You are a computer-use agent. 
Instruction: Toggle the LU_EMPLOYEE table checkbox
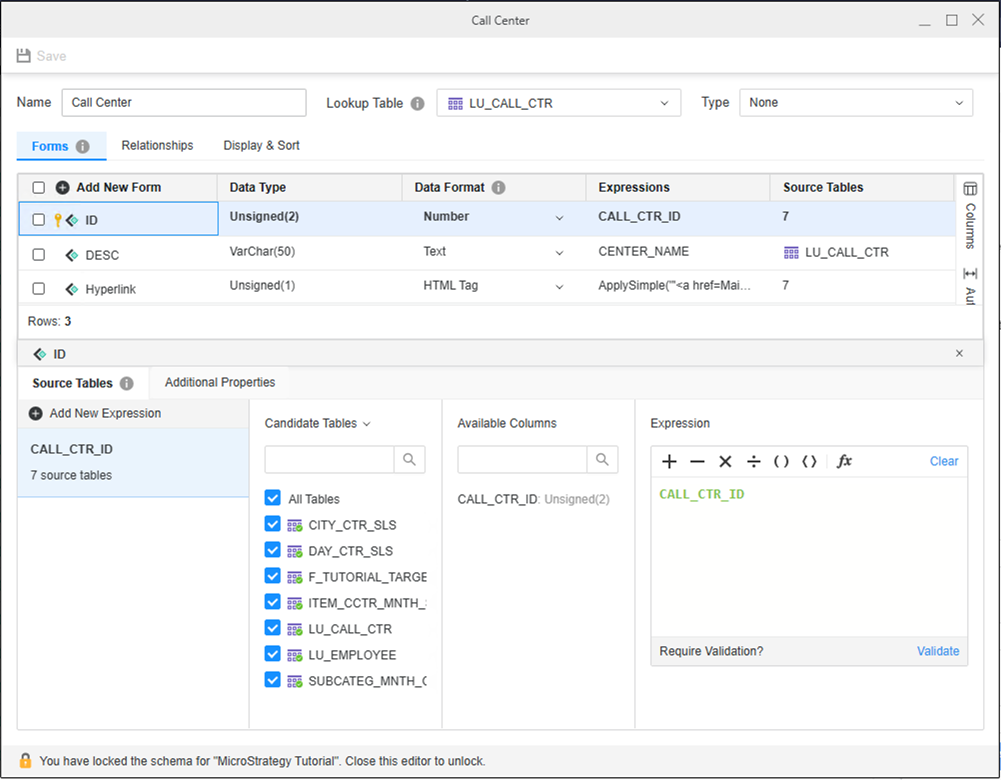[x=273, y=654]
